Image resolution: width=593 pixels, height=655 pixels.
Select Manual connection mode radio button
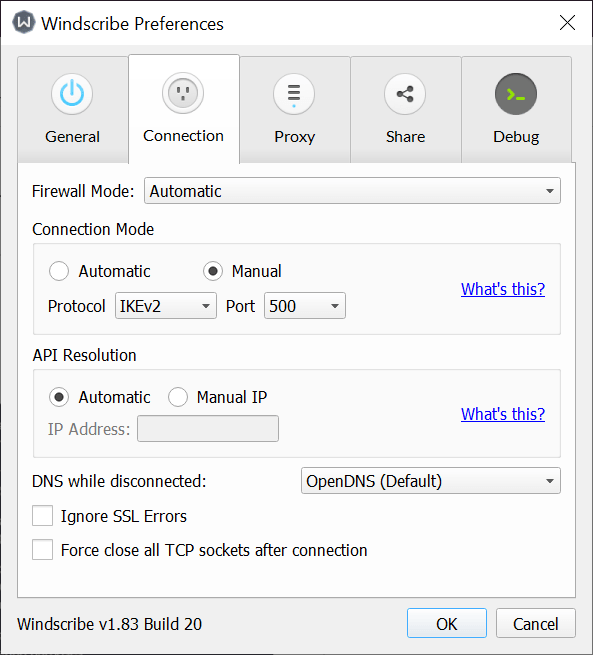[213, 271]
